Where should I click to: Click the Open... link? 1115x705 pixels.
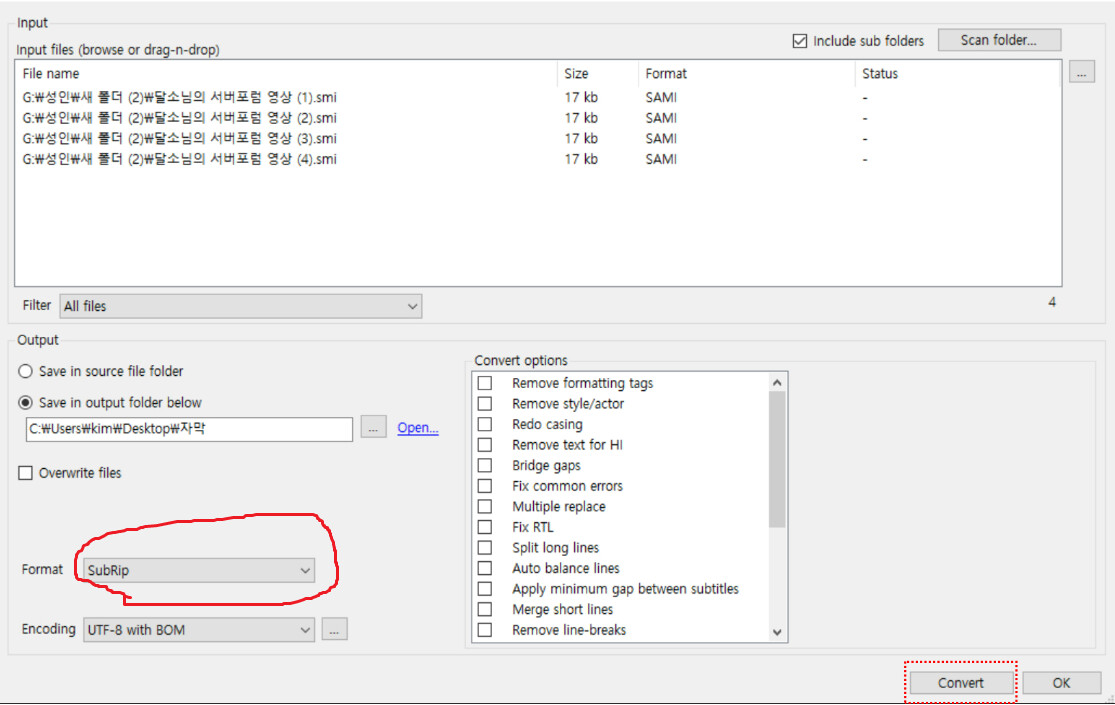417,428
